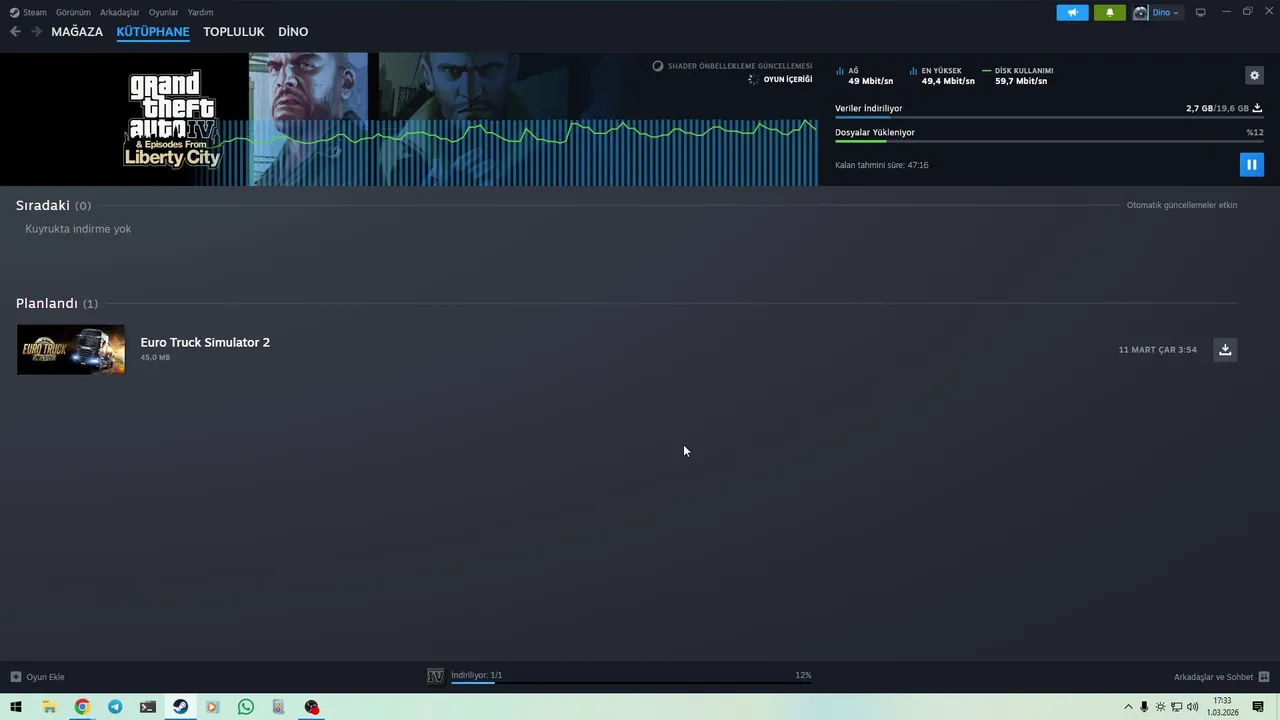Open the Oyunlar menu
1280x720 pixels.
163,12
